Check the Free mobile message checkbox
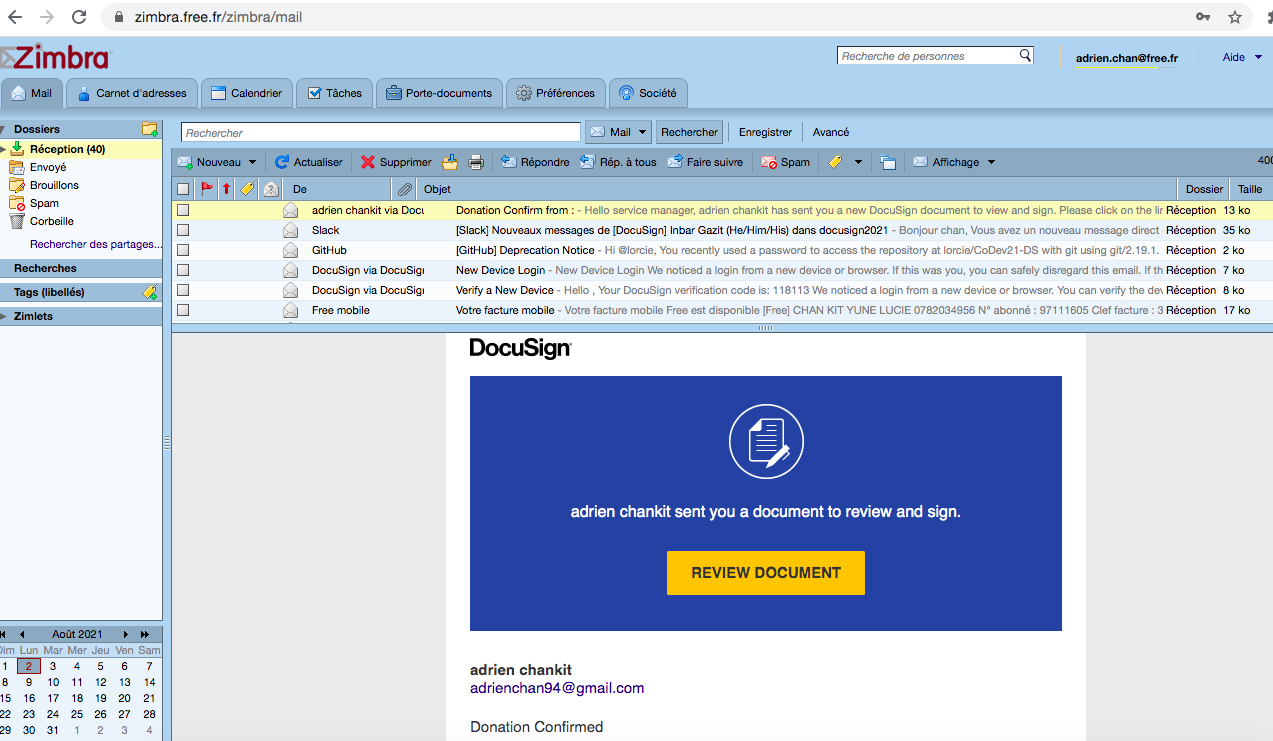1273x741 pixels. pyautogui.click(x=183, y=310)
